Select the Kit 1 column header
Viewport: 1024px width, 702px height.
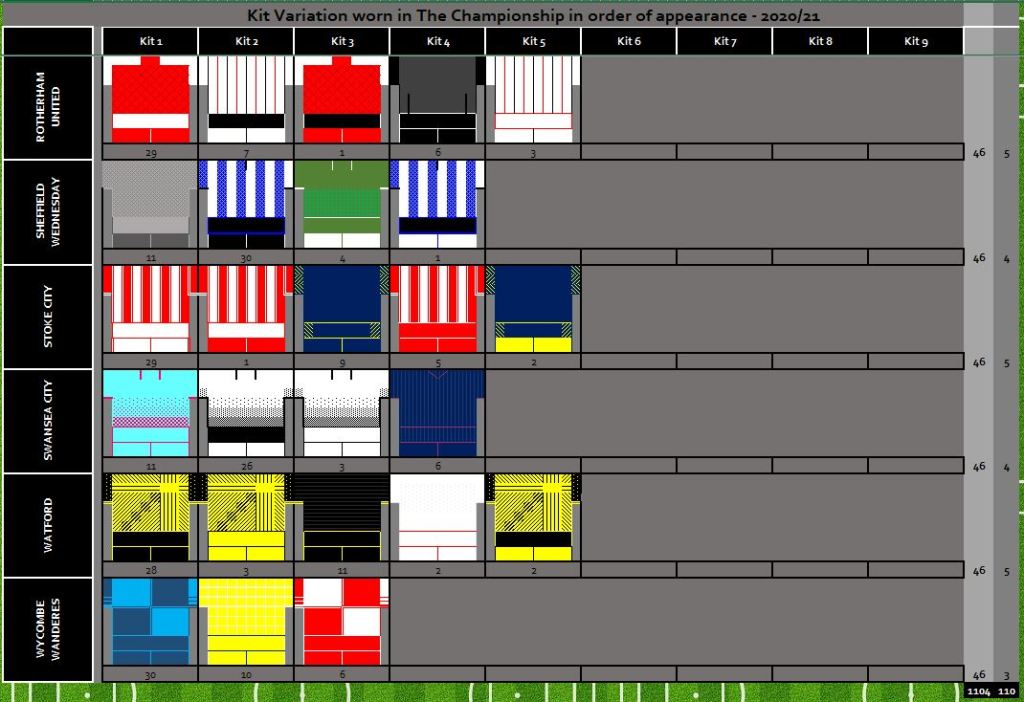(149, 41)
